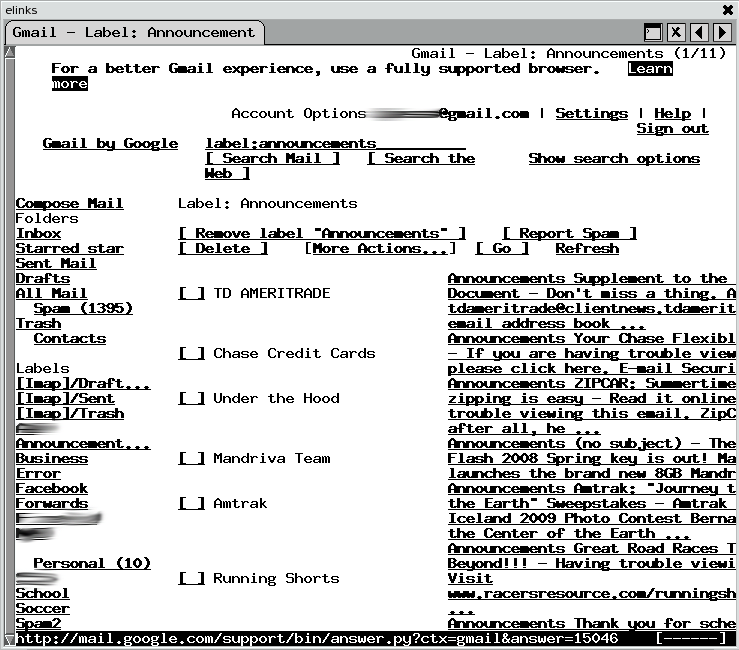Click the Refresh link
Image resolution: width=739 pixels, height=650 pixels.
pos(587,248)
